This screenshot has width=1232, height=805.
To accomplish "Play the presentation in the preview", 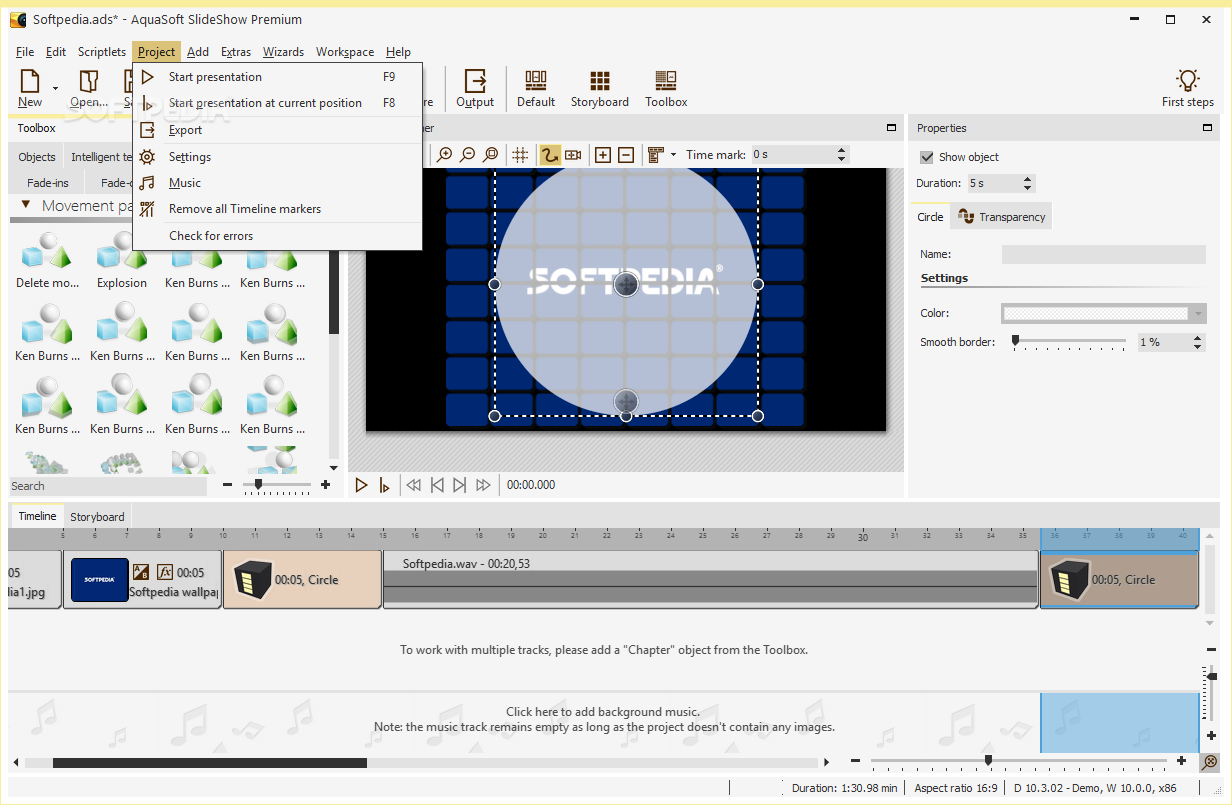I will tap(362, 485).
